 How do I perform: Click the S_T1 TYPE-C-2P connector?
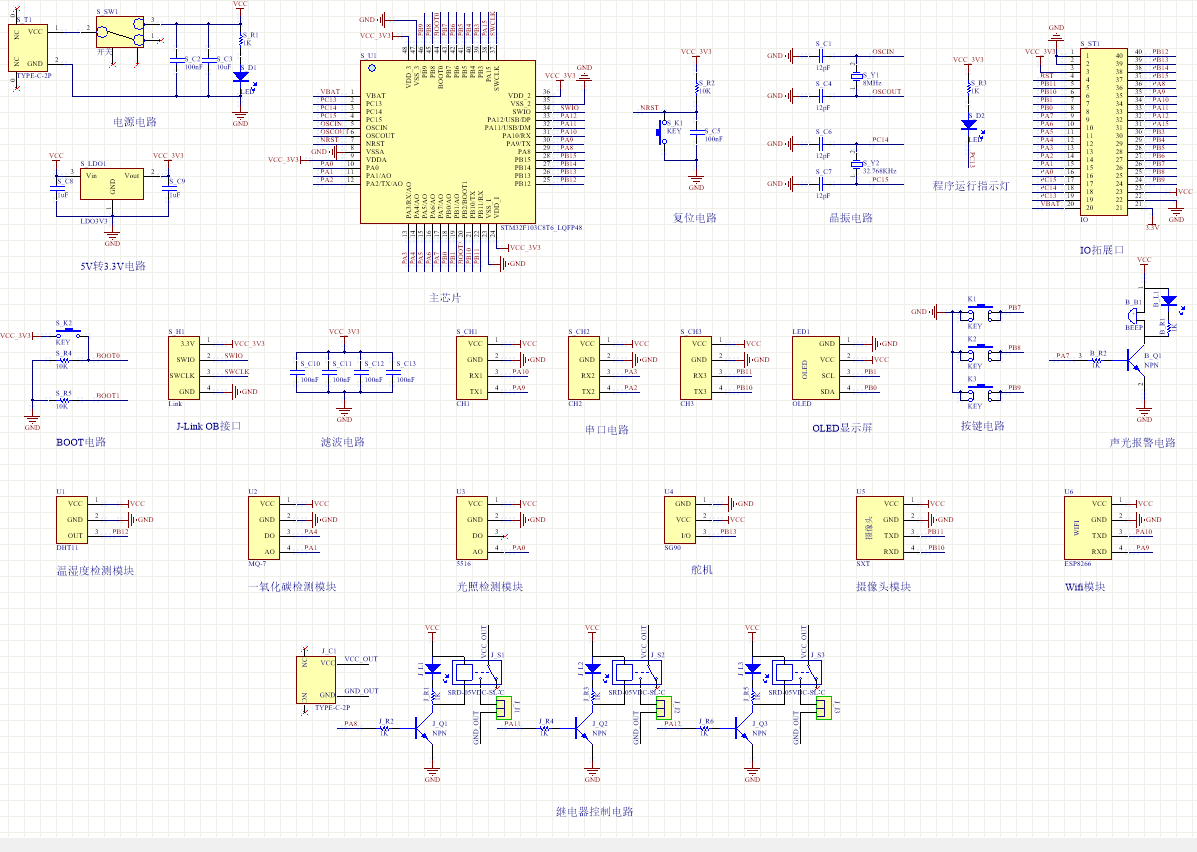click(30, 48)
